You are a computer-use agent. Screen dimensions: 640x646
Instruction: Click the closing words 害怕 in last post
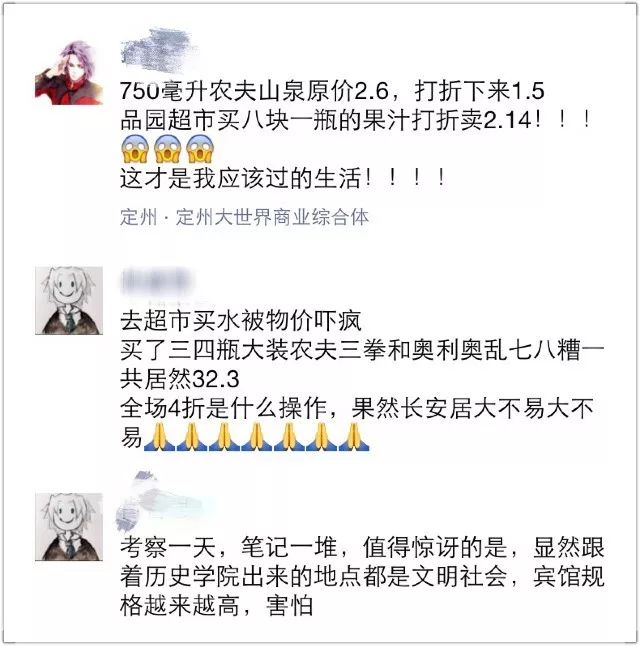(x=290, y=605)
